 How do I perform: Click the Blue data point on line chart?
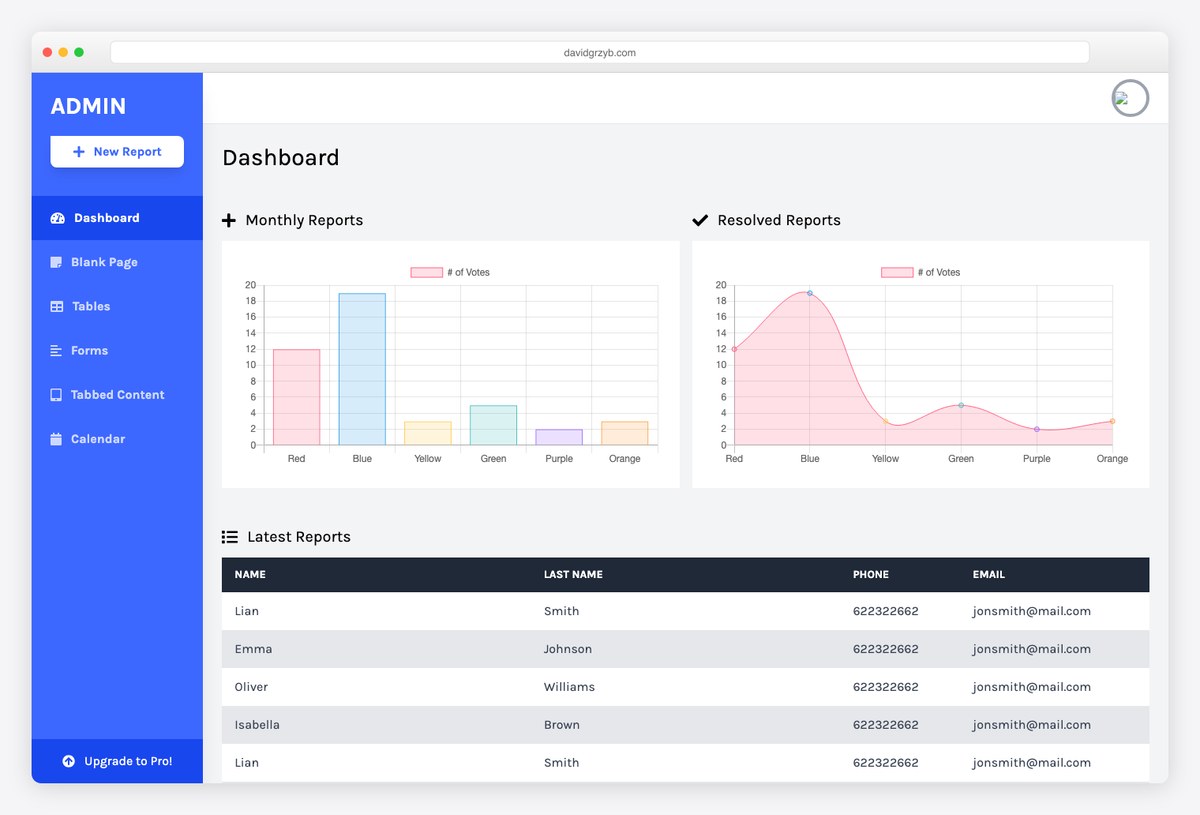810,293
